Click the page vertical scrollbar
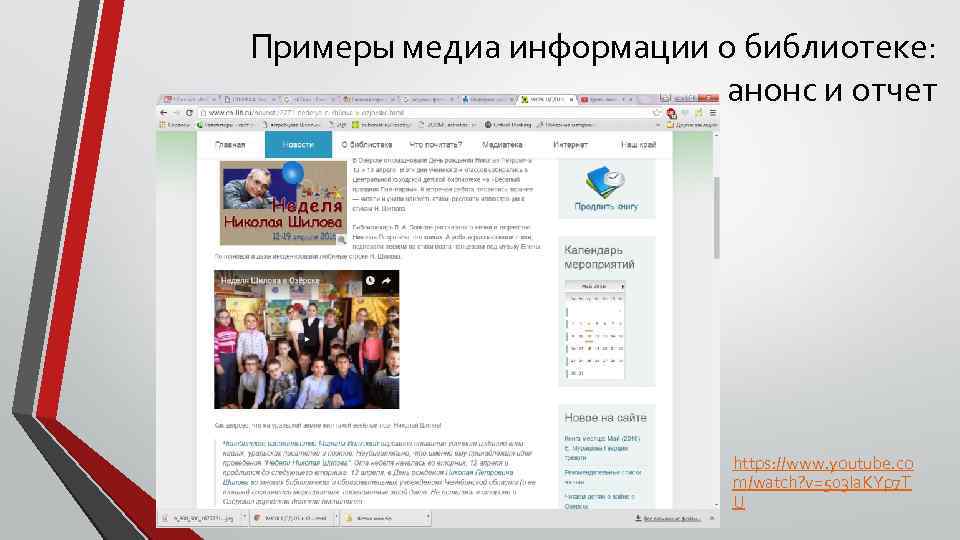Screen dimensions: 960x540 click(x=716, y=217)
